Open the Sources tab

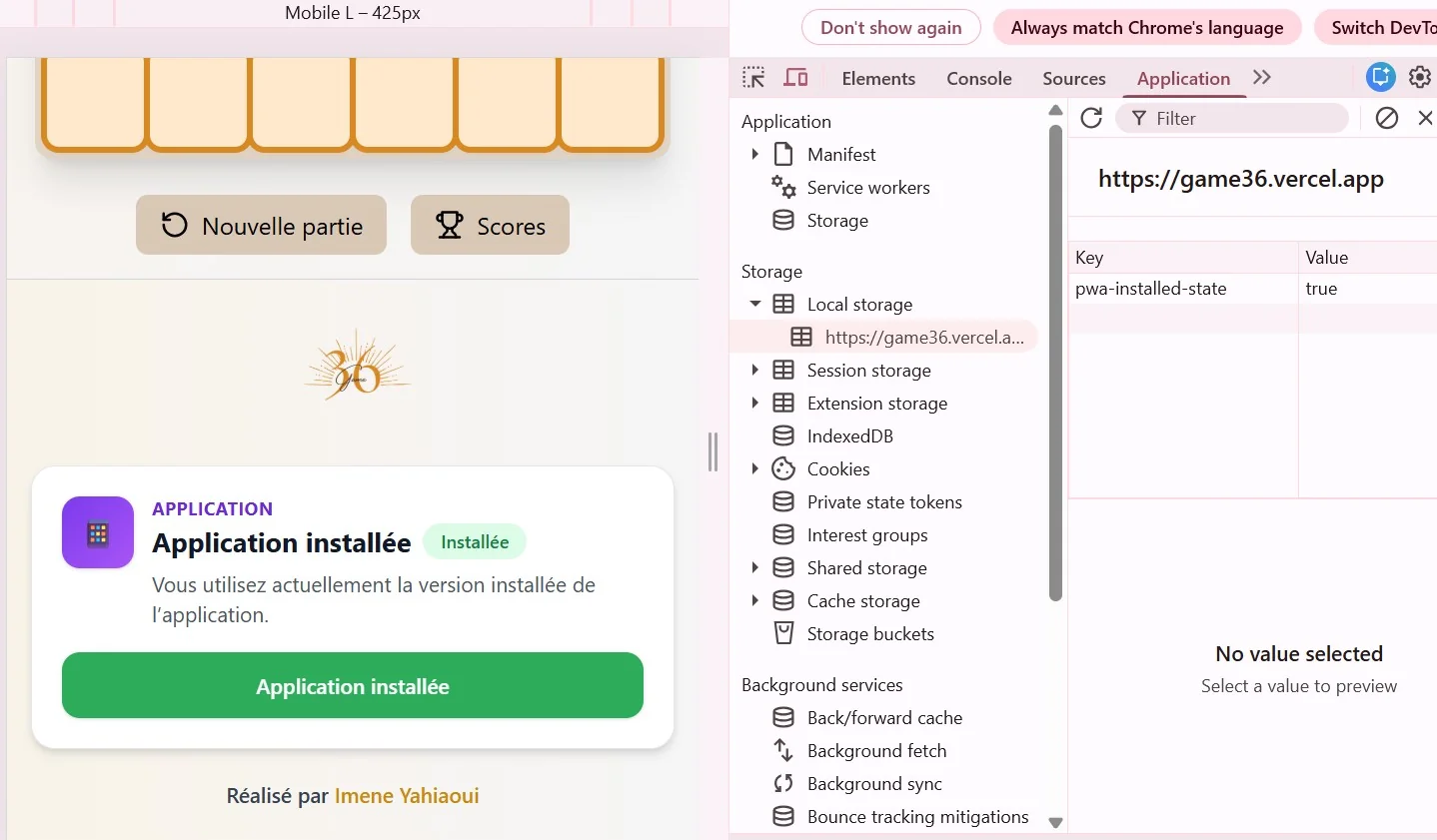(x=1074, y=78)
